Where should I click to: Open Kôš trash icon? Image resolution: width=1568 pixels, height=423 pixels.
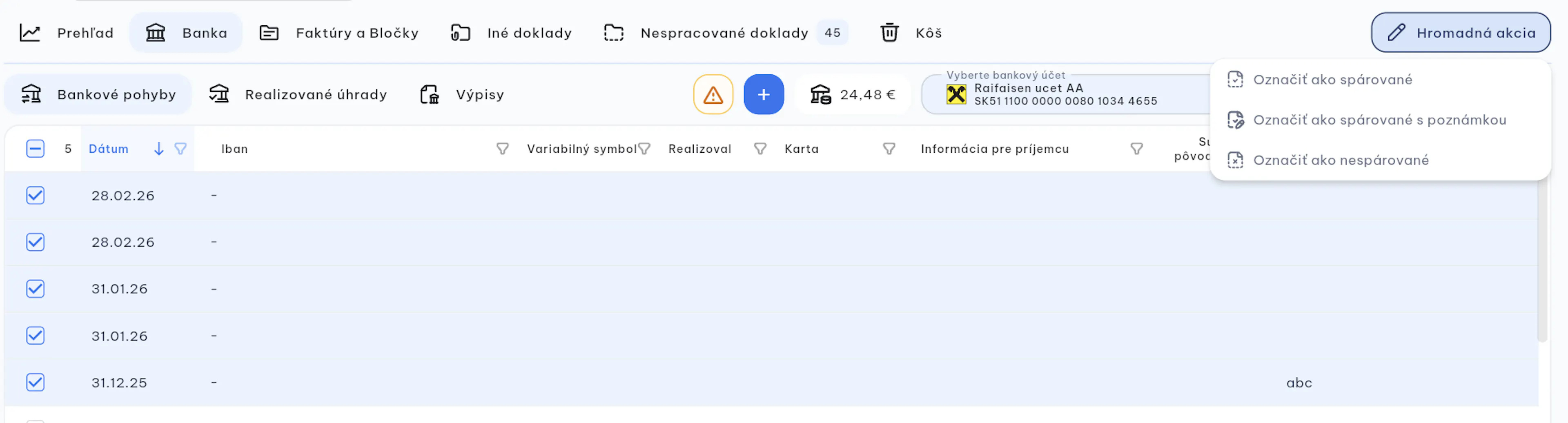889,32
